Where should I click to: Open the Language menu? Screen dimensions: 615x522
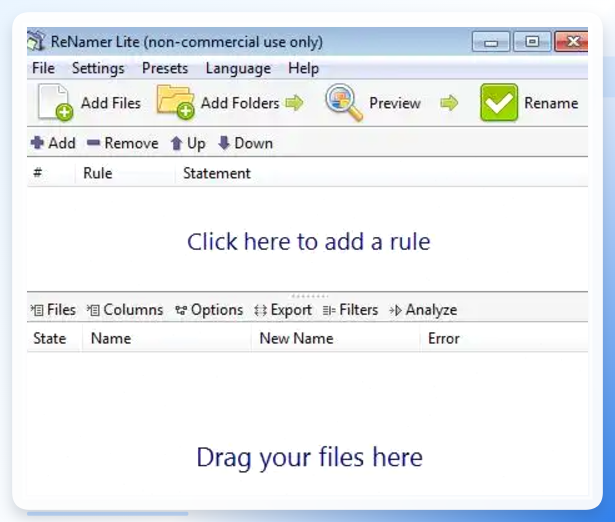coord(238,68)
